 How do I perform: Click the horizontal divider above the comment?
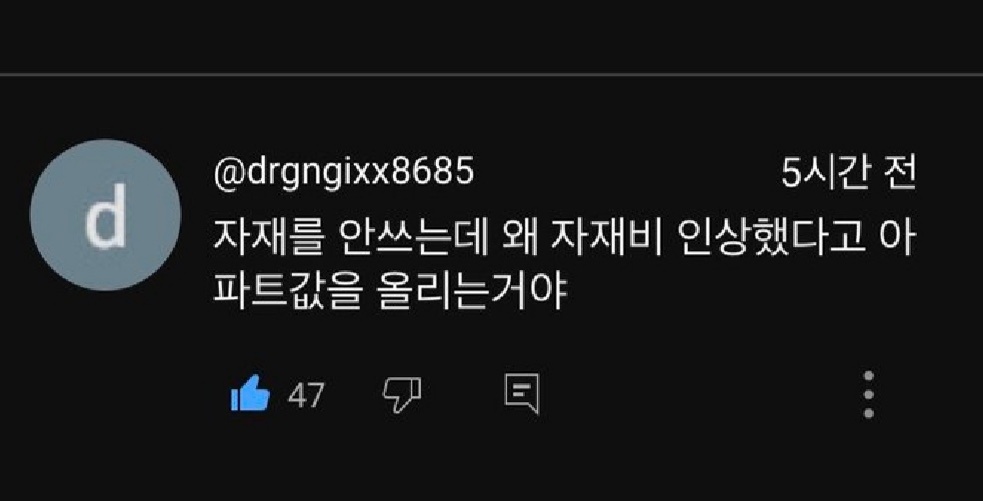[x=492, y=74]
